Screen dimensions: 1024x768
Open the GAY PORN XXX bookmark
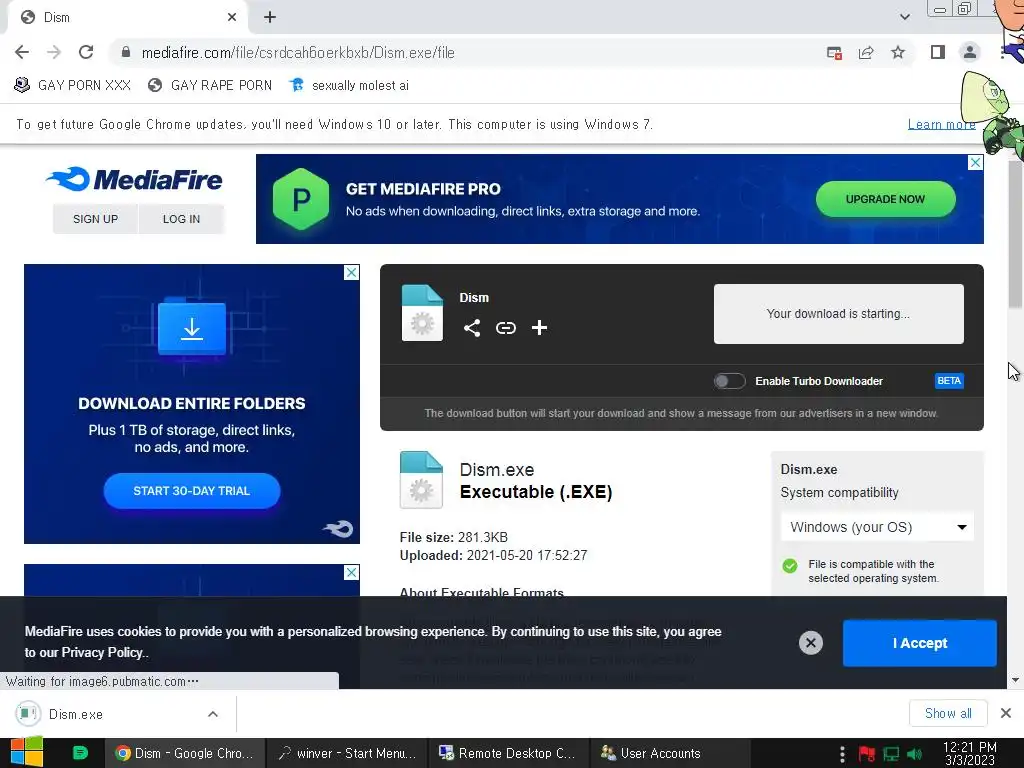(x=72, y=86)
